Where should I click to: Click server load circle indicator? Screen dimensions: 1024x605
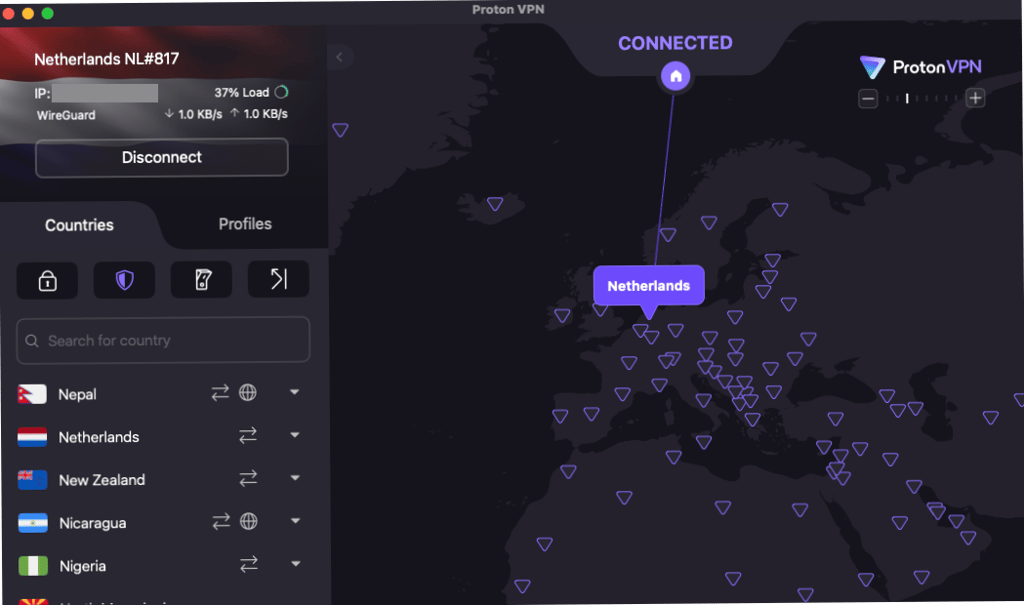(x=281, y=92)
